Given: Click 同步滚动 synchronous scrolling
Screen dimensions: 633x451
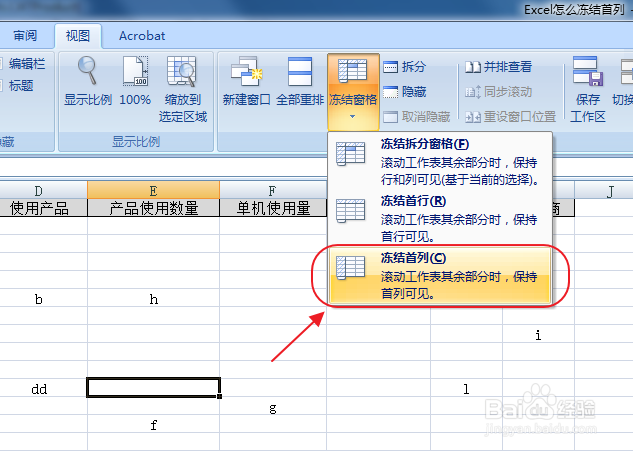Looking at the screenshot, I should (x=499, y=92).
